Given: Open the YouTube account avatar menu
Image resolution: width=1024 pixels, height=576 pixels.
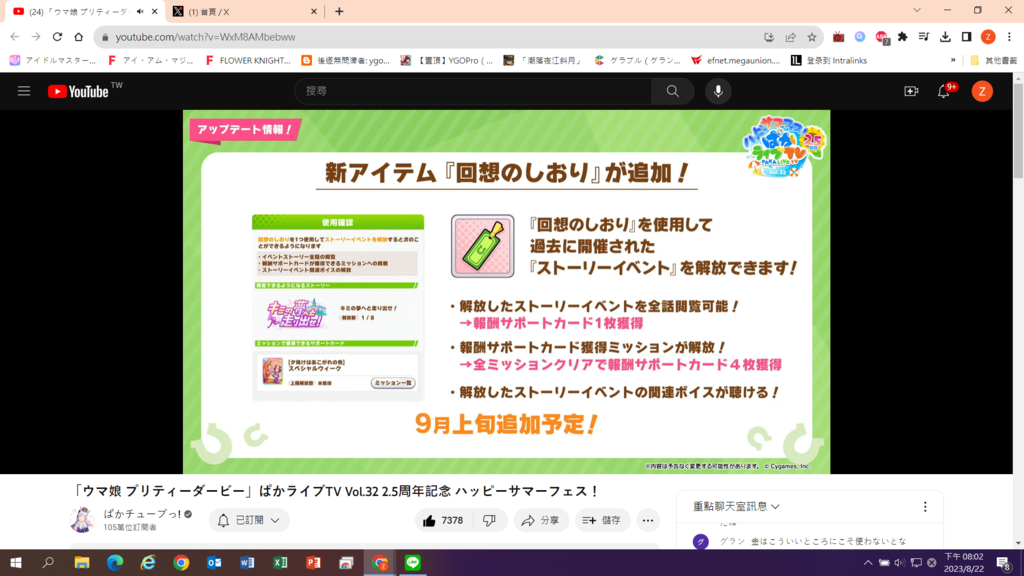Looking at the screenshot, I should (982, 91).
